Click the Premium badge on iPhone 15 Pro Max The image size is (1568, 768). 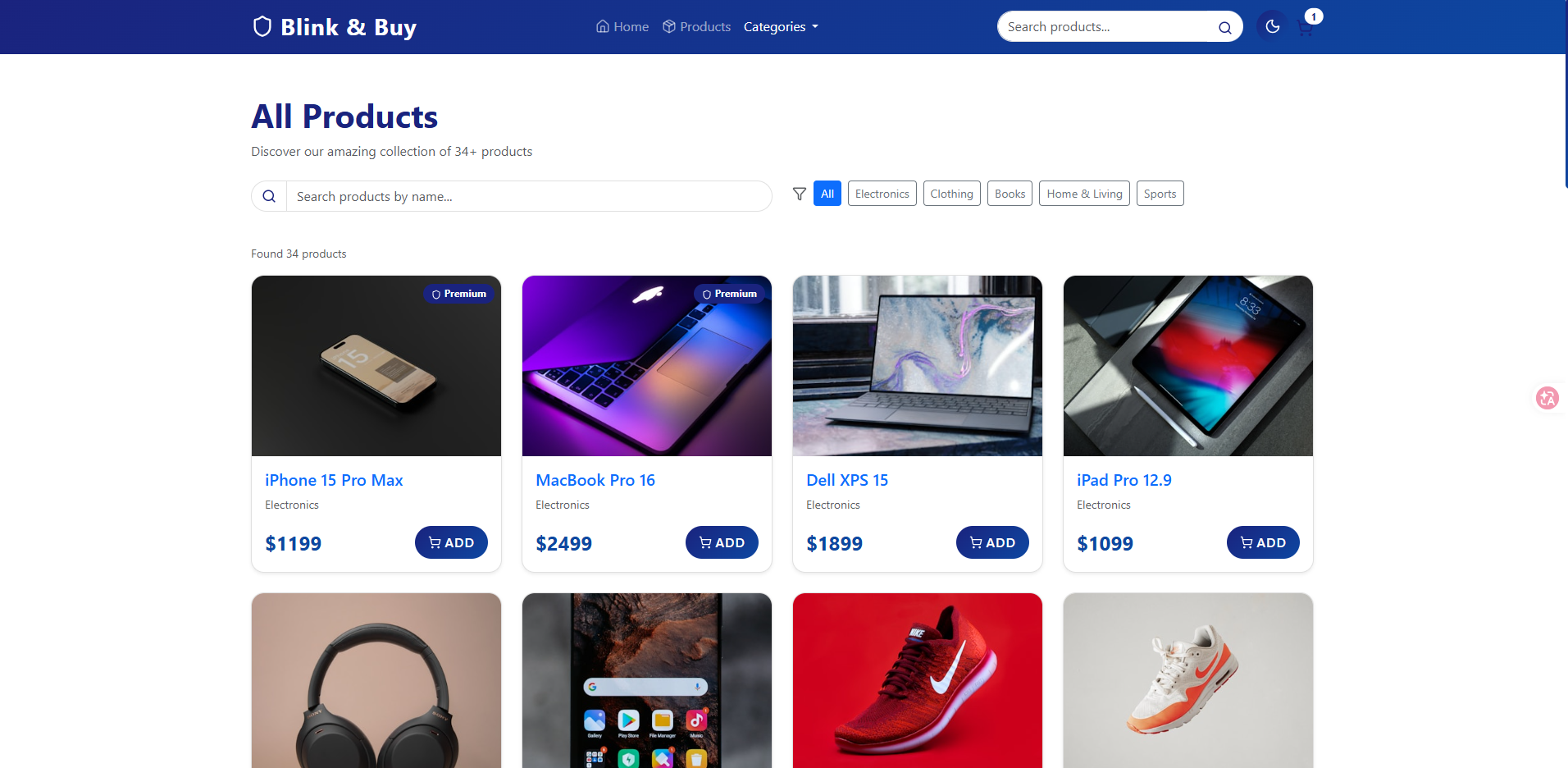pos(459,294)
